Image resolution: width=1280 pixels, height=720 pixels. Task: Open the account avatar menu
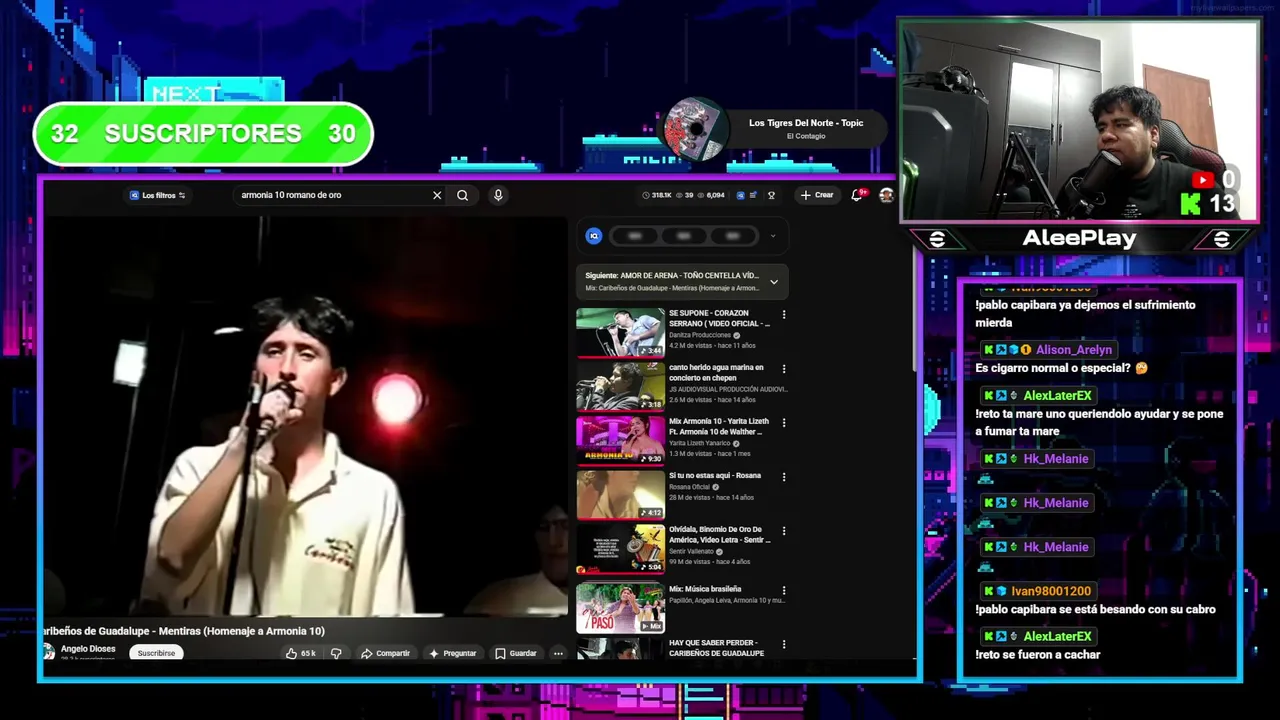click(886, 195)
